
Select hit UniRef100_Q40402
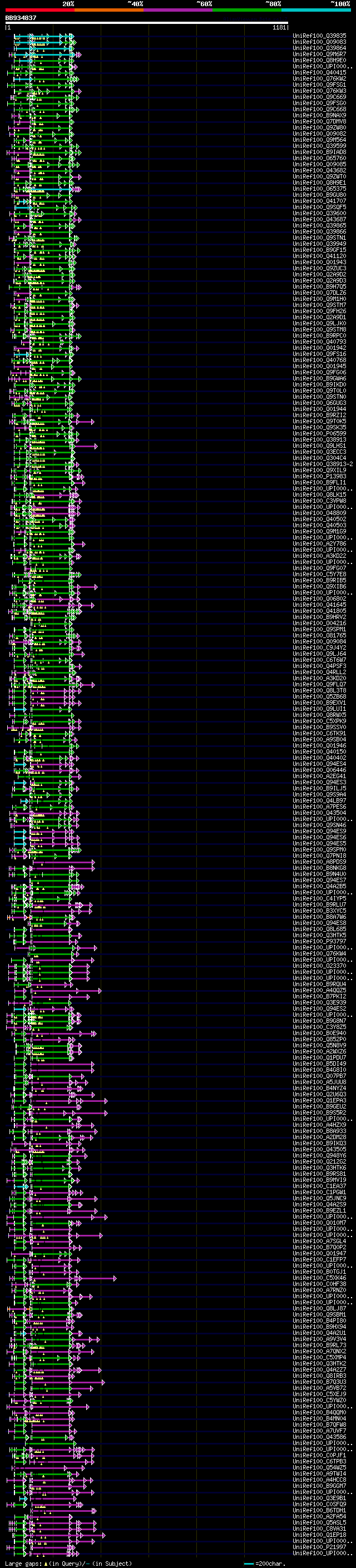pos(319,758)
